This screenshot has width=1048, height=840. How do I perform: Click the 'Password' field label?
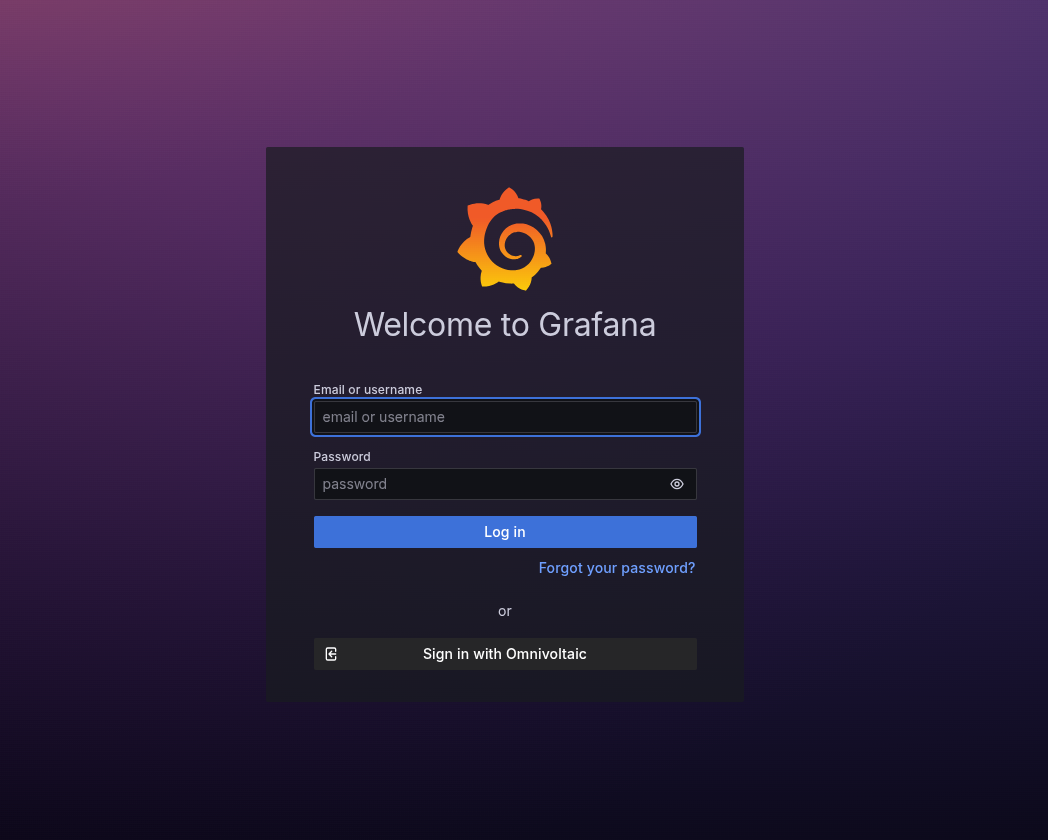click(342, 457)
